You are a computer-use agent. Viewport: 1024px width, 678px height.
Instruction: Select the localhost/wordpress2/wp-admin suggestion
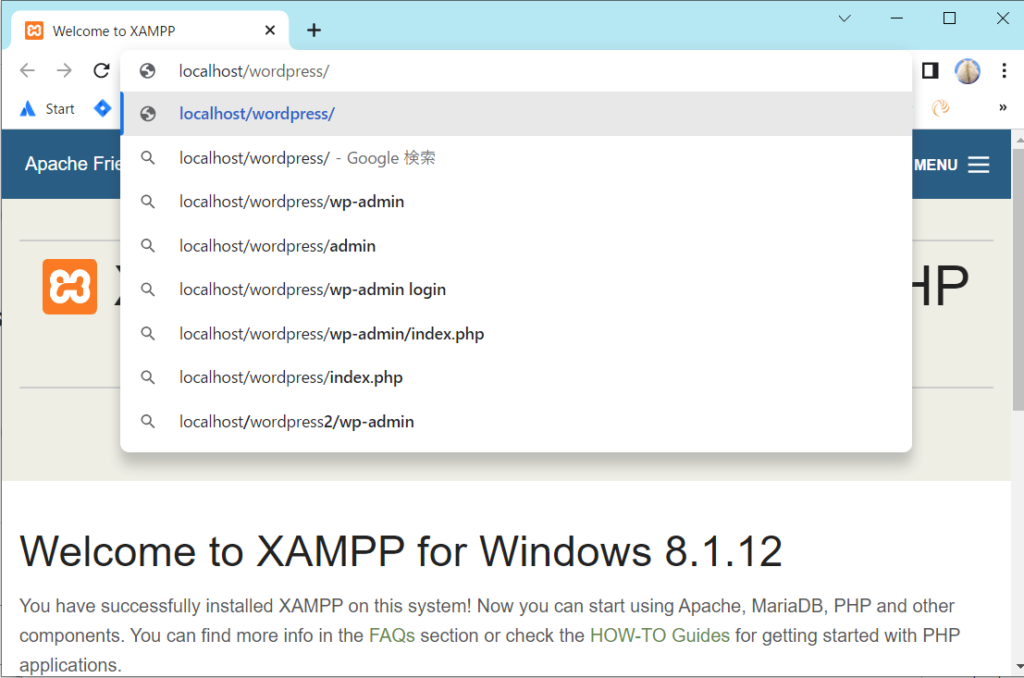click(x=296, y=422)
